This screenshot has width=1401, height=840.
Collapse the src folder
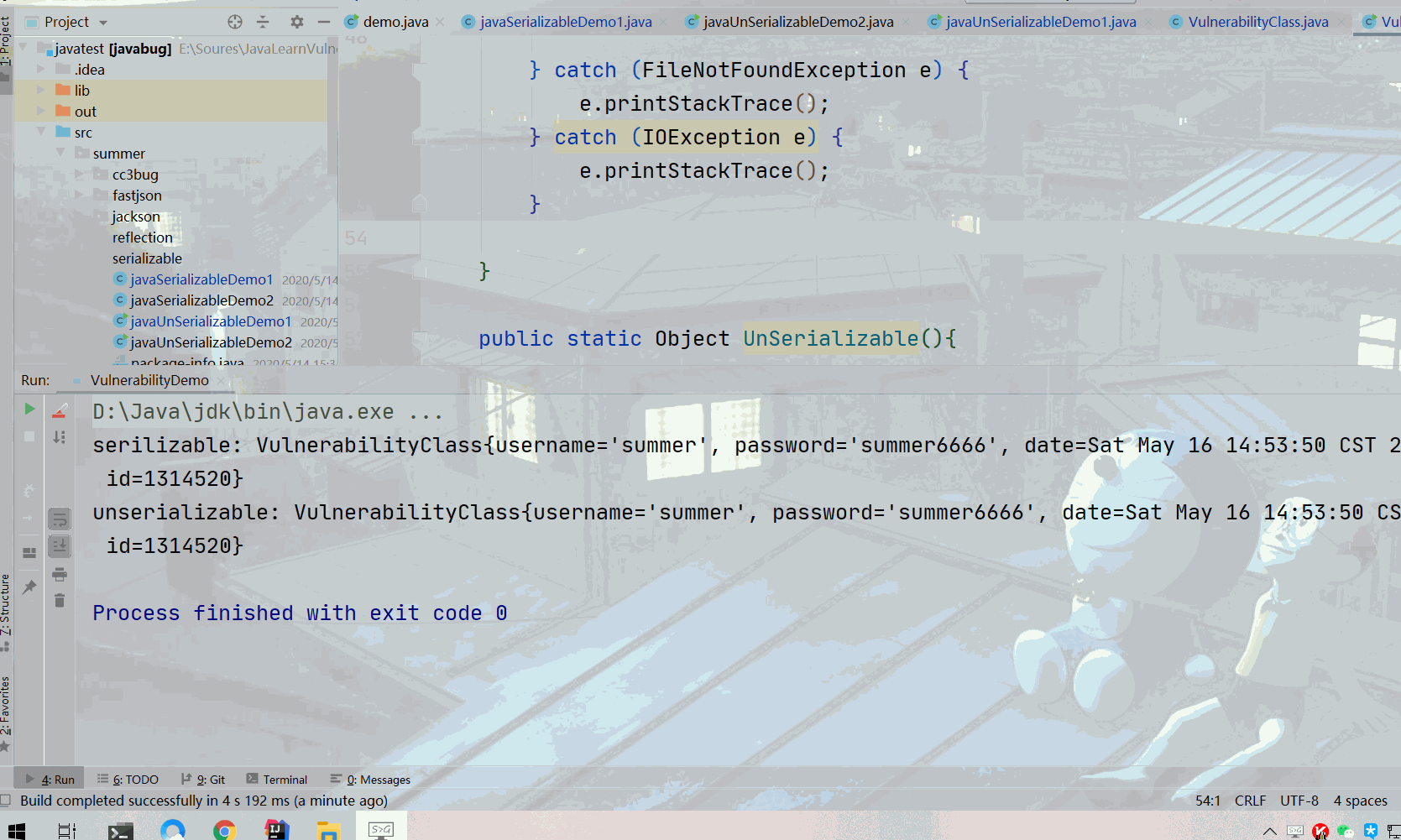coord(40,132)
